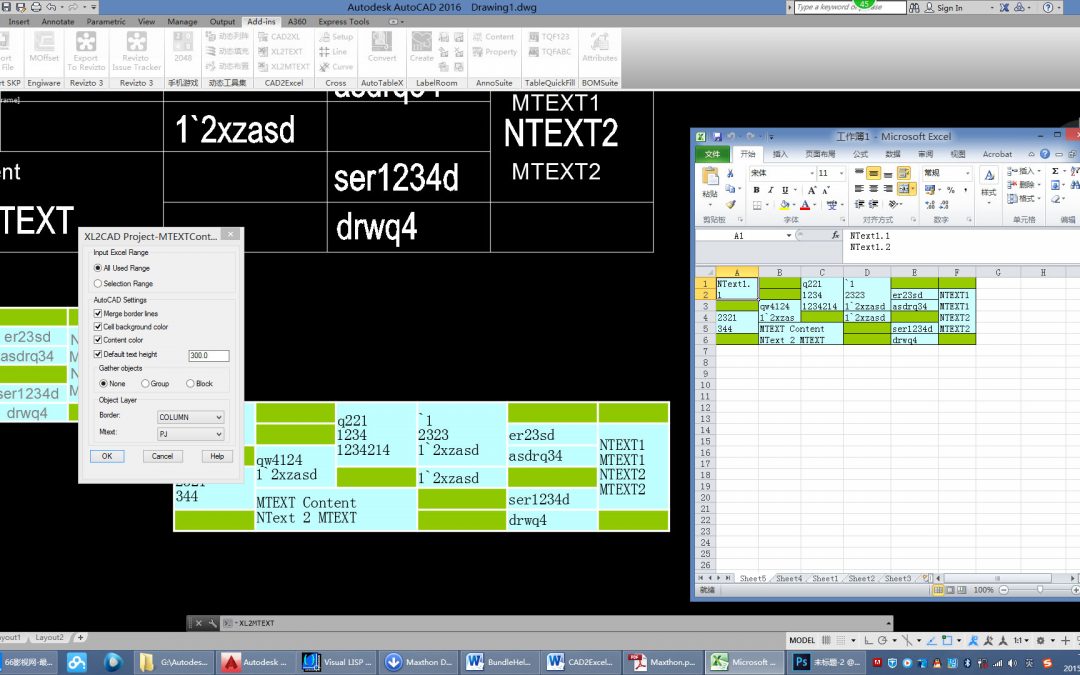Open the Border layer dropdown
Screen dimensions: 1080x675
coord(190,417)
